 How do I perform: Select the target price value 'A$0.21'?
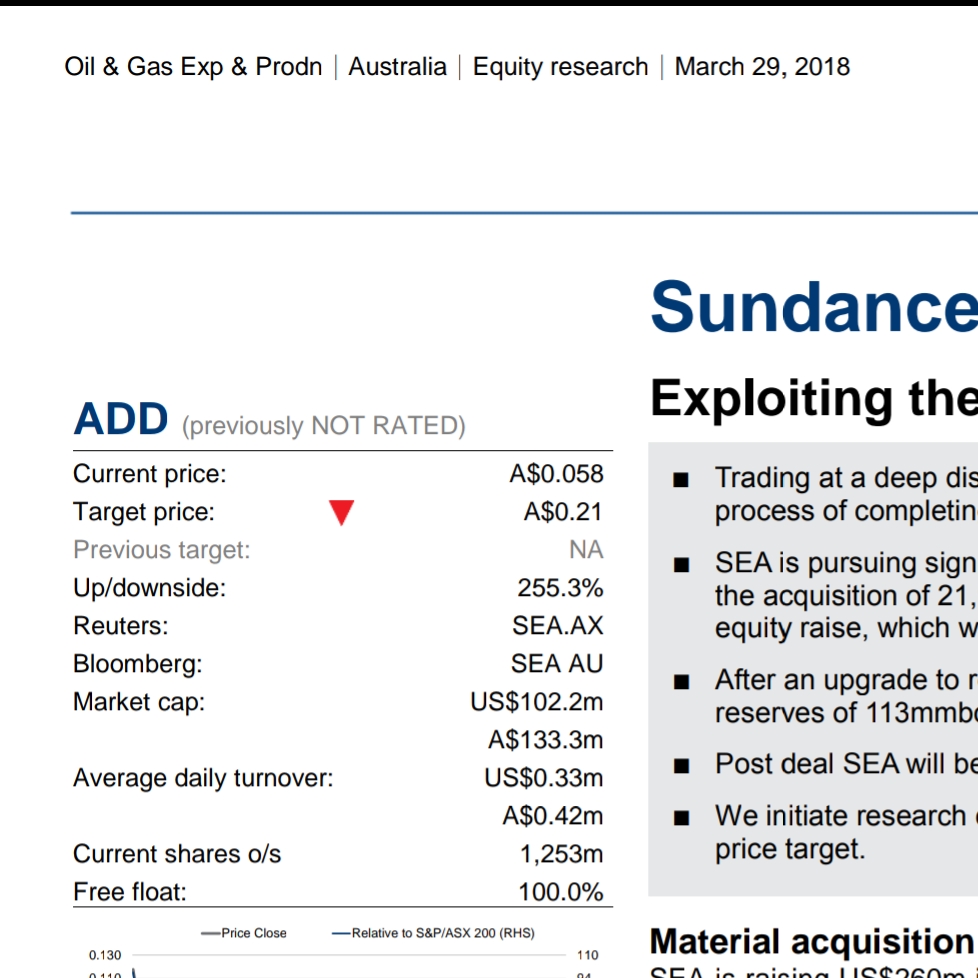(x=563, y=512)
